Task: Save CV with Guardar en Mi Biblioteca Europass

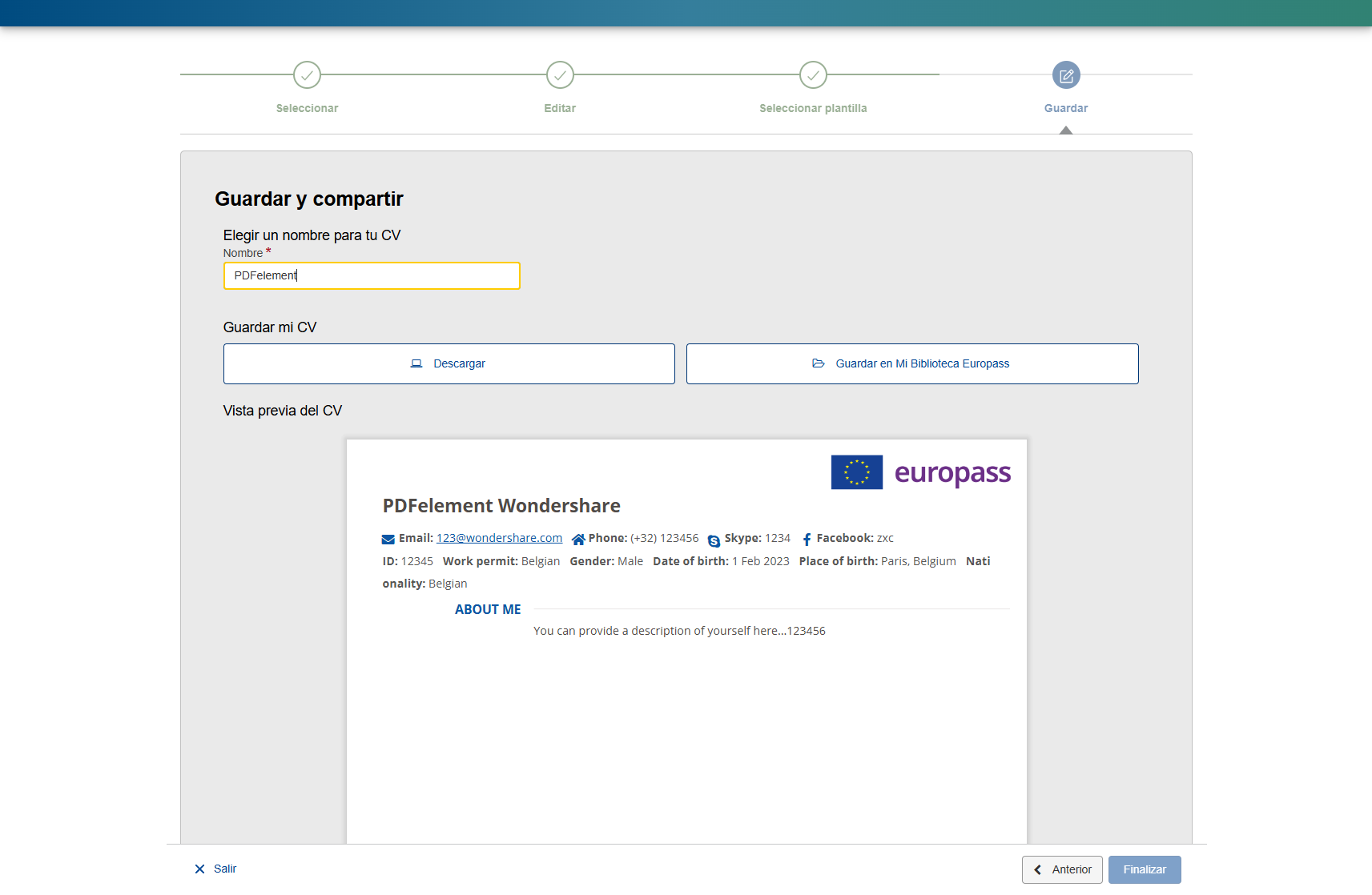Action: point(912,364)
